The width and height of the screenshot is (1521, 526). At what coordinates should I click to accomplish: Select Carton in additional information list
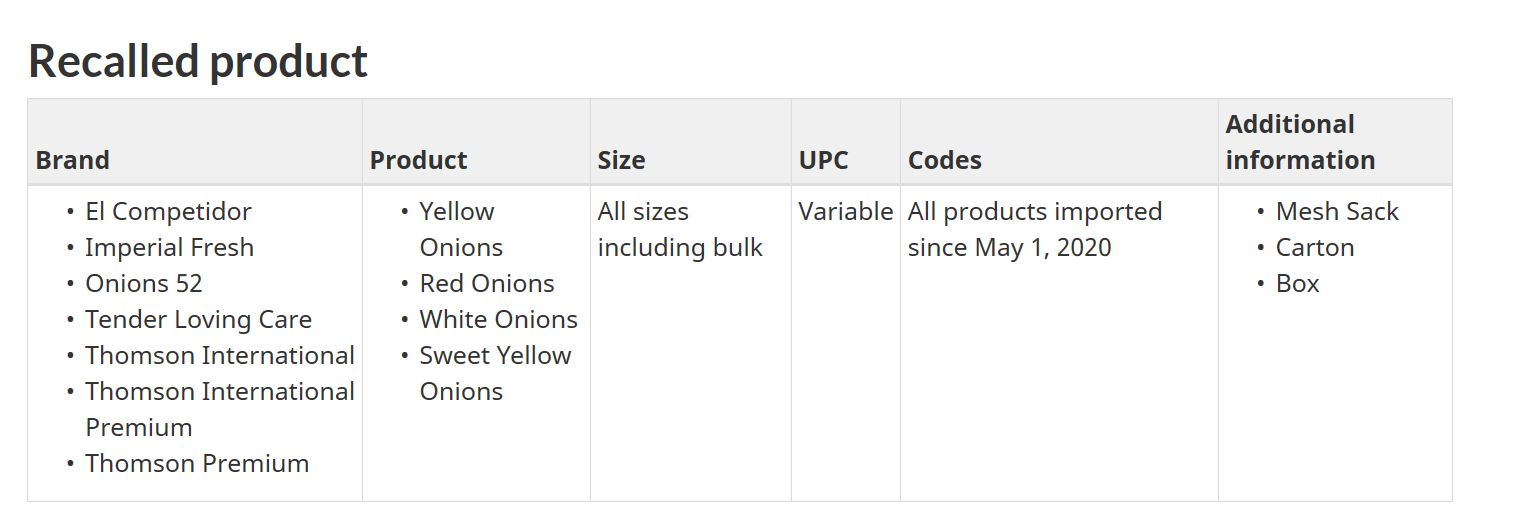tap(1315, 248)
